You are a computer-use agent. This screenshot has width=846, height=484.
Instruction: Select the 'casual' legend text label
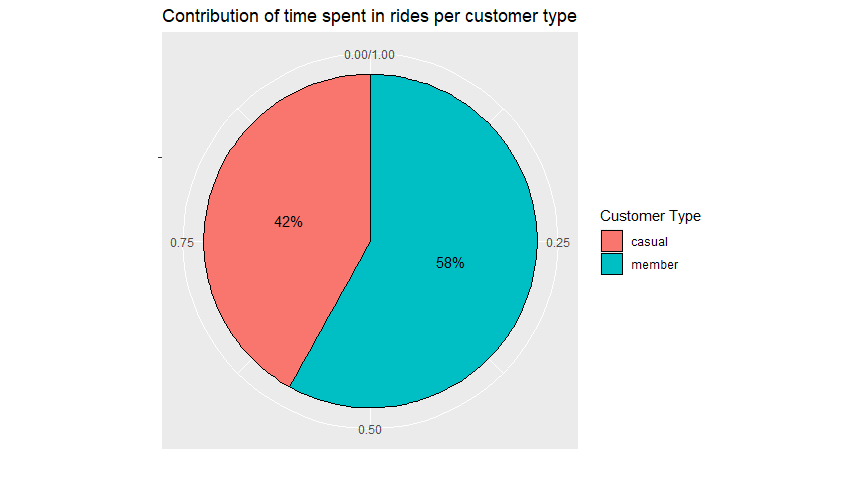click(x=649, y=241)
